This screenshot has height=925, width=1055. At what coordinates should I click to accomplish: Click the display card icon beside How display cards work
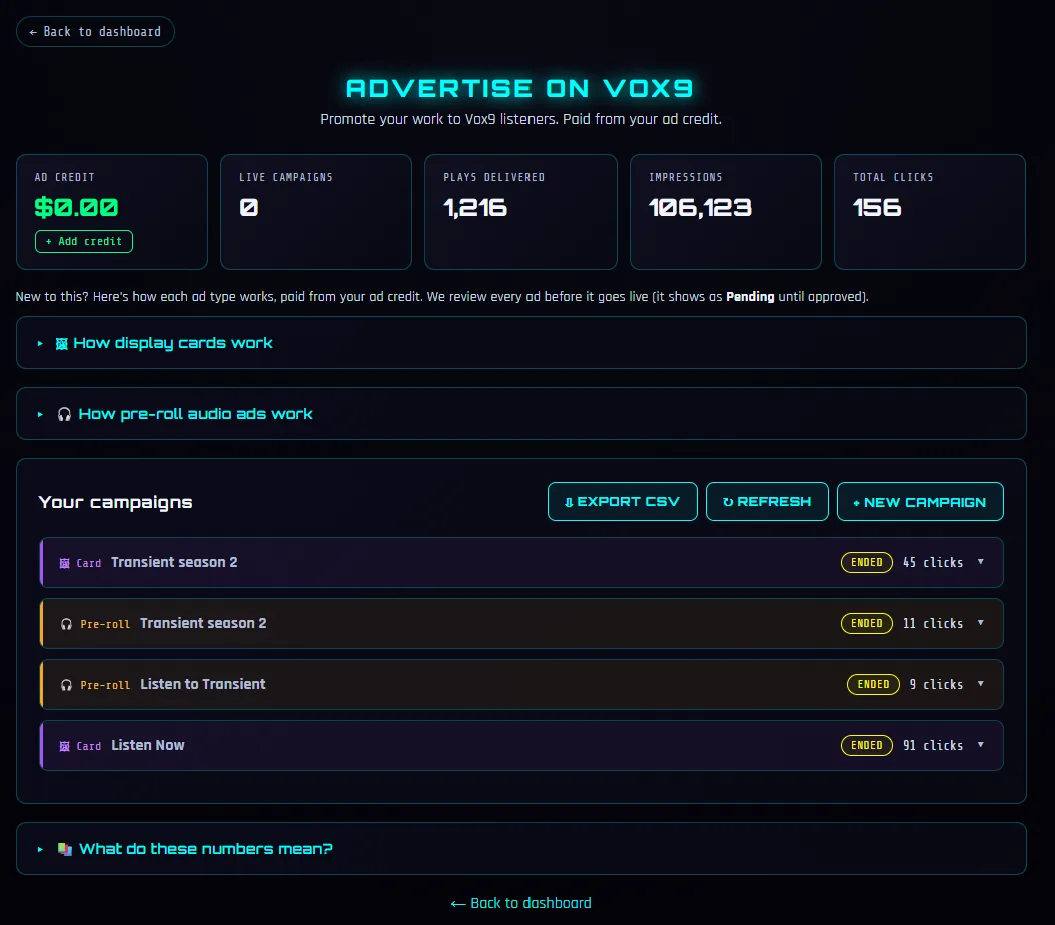pyautogui.click(x=61, y=344)
